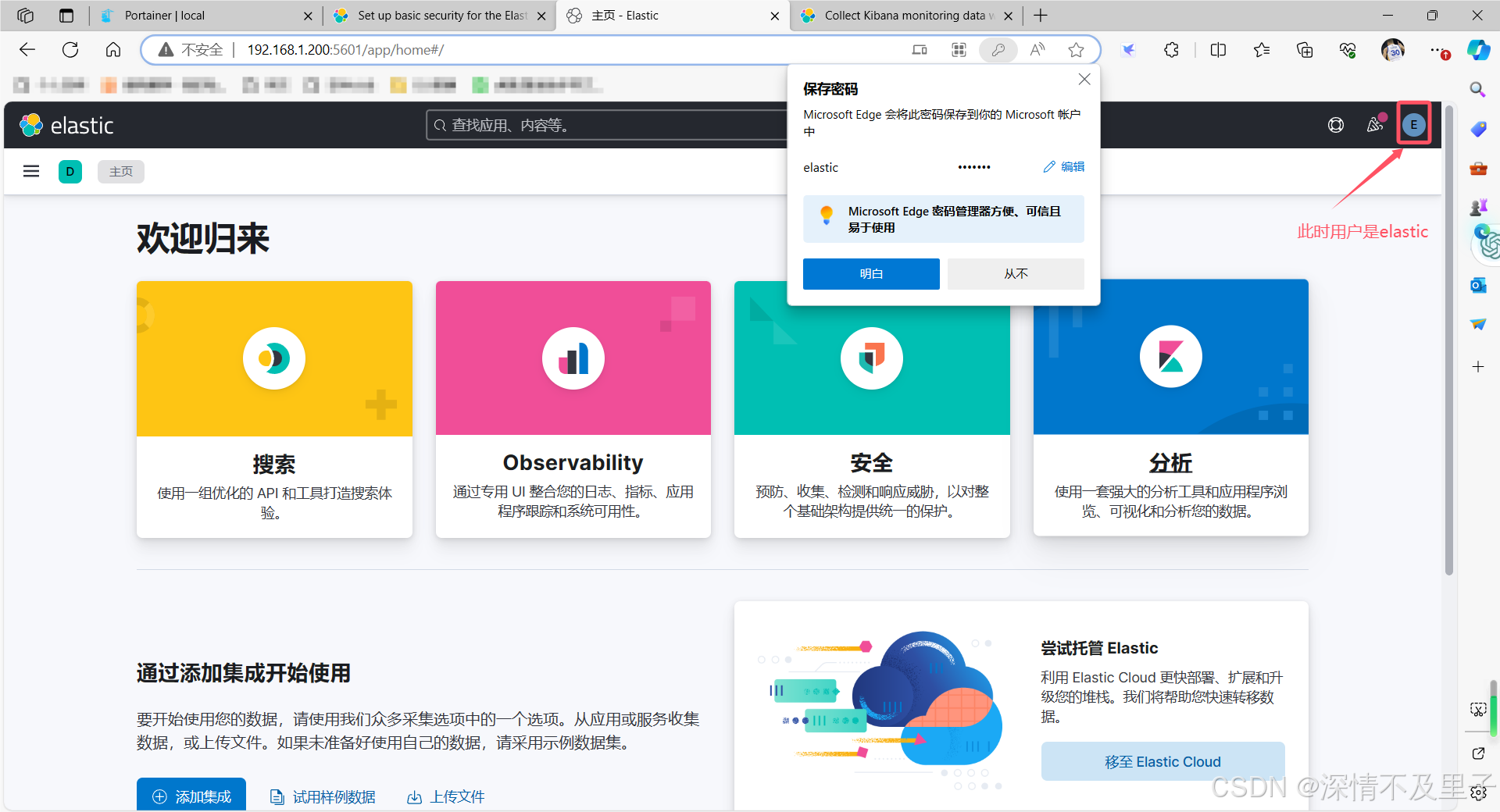
Task: Open the browser profile avatar
Action: [x=1393, y=50]
